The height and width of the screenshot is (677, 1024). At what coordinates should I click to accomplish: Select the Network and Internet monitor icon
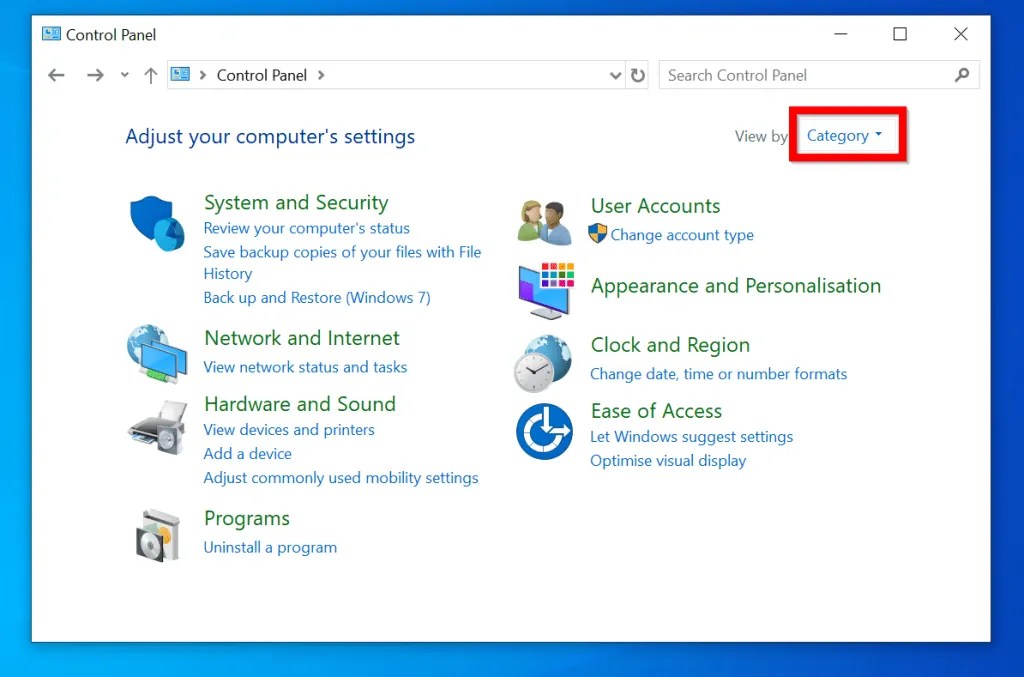point(157,354)
